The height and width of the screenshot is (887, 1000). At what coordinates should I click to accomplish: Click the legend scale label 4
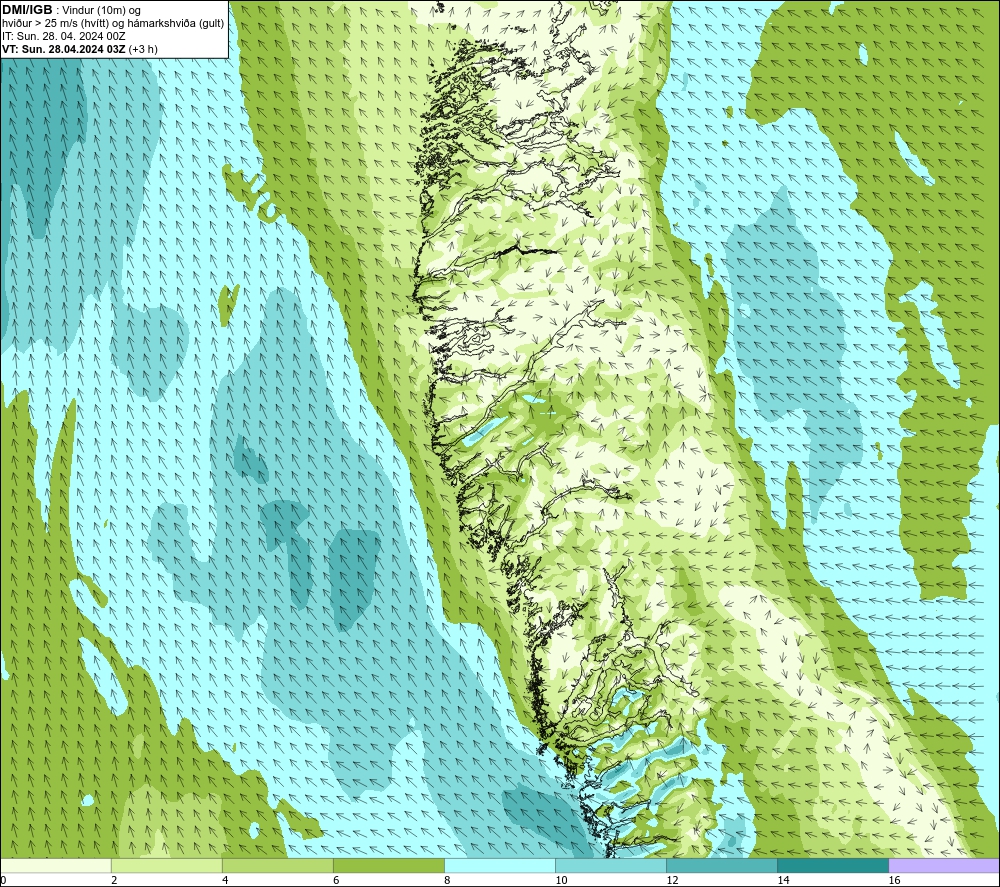click(225, 881)
